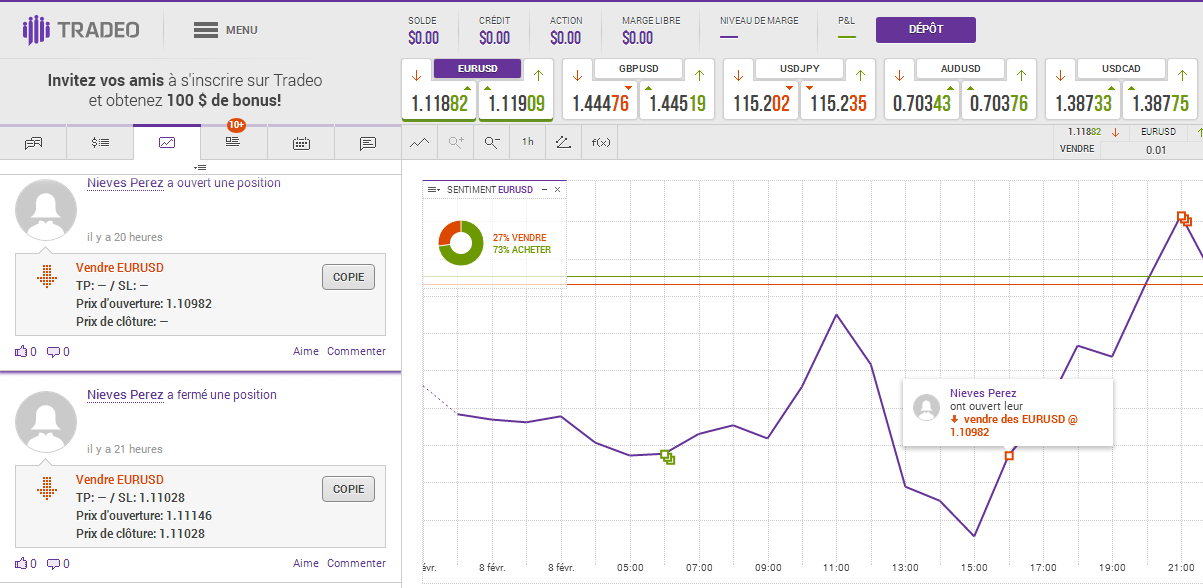The height and width of the screenshot is (588, 1203).
Task: Open the EURUSD pair selector
Action: (x=477, y=69)
